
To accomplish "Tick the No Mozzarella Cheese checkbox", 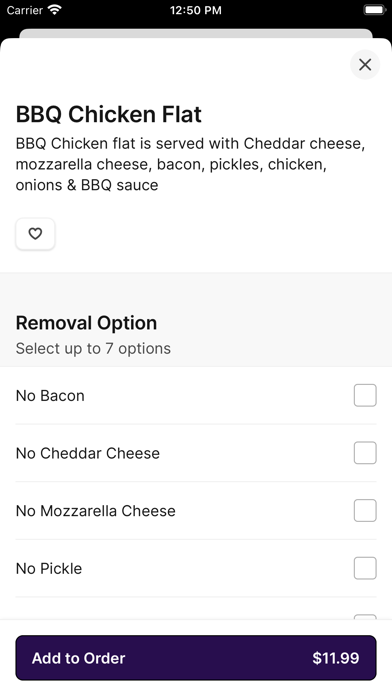I will point(365,511).
